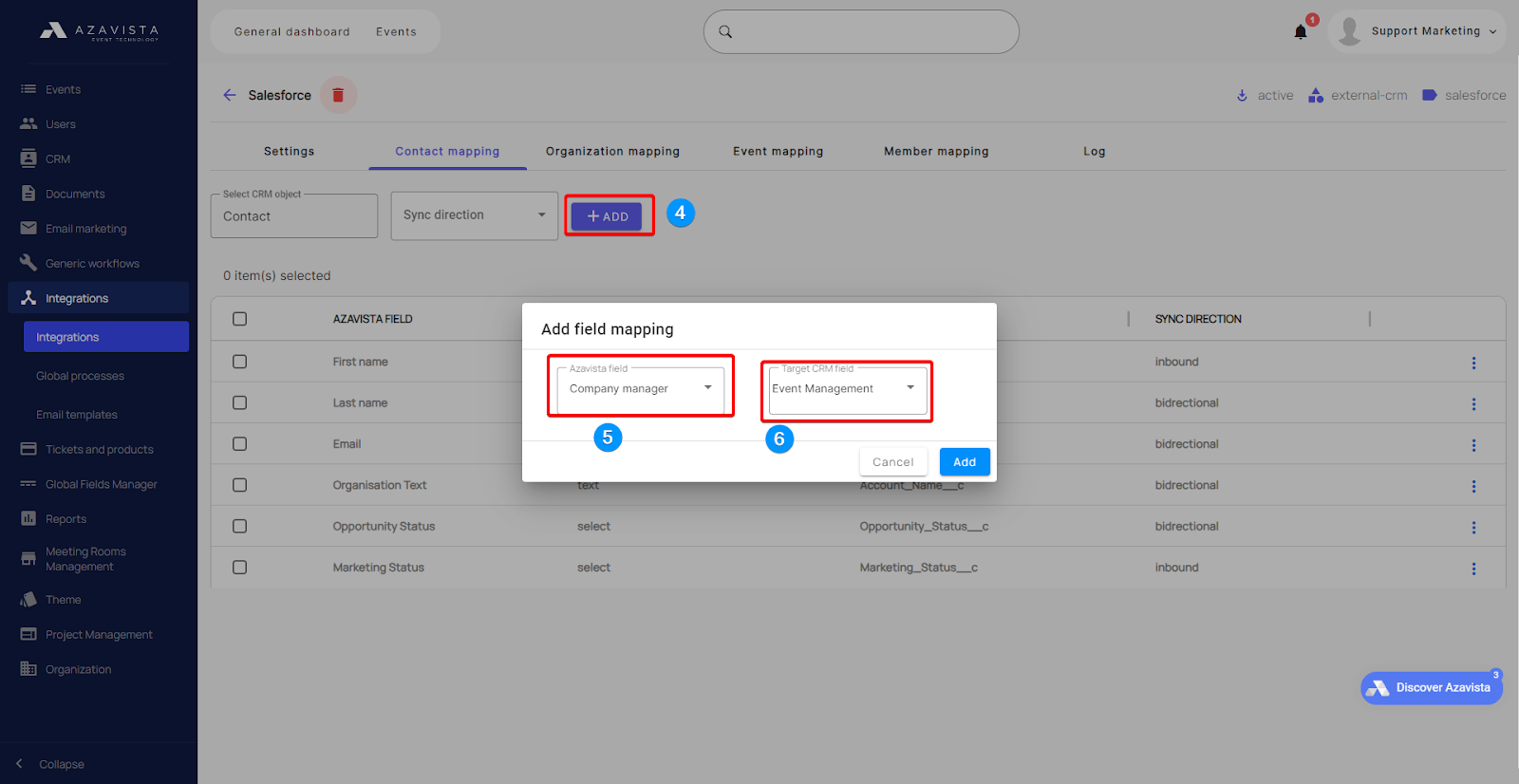Open the Reports chart icon
The image size is (1519, 784).
(28, 518)
